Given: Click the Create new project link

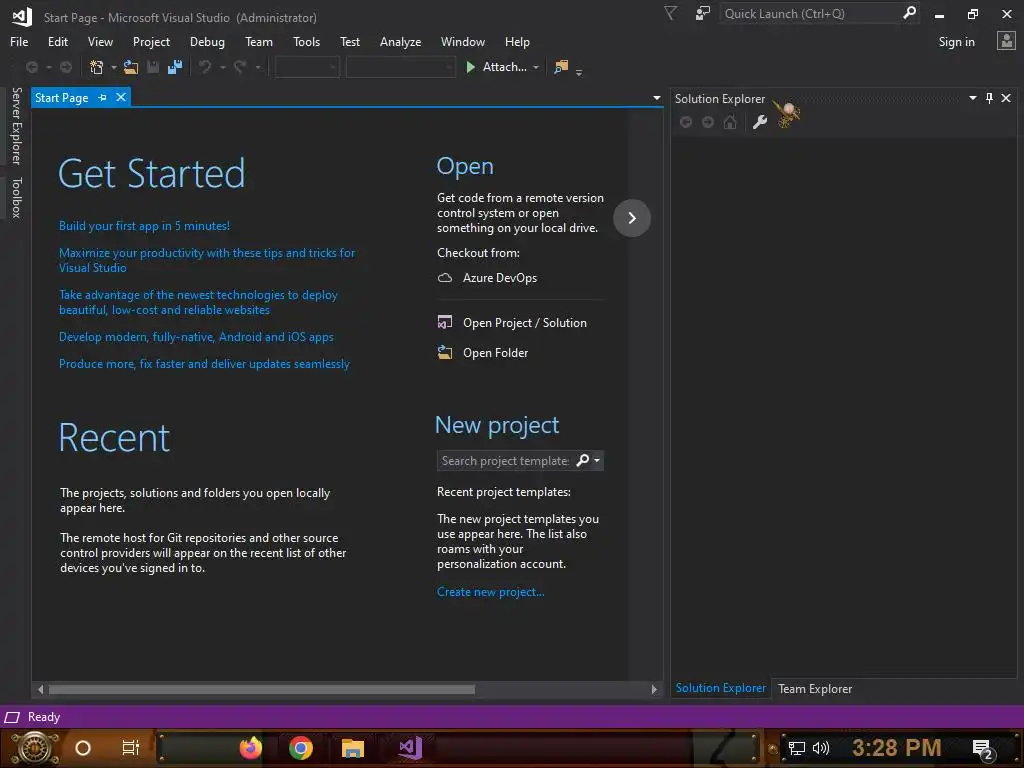Looking at the screenshot, I should click(490, 592).
